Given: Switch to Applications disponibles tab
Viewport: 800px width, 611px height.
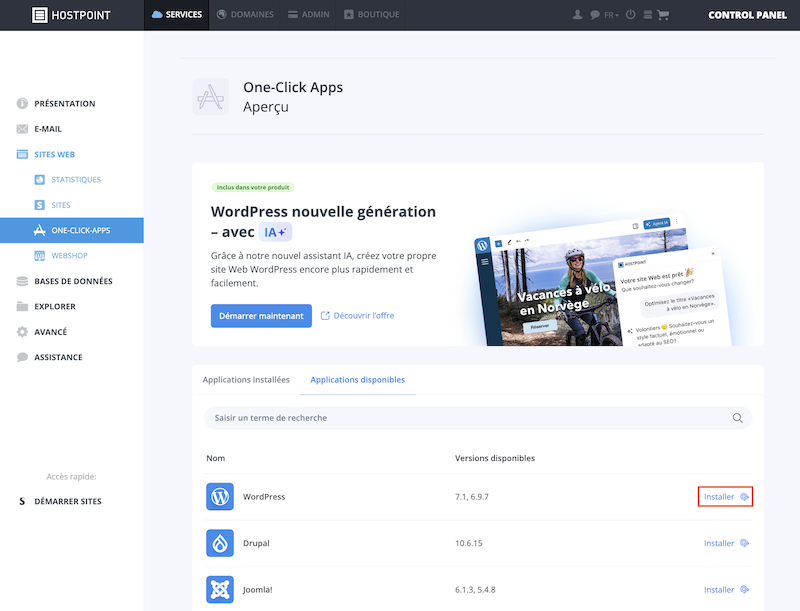Looking at the screenshot, I should point(358,379).
